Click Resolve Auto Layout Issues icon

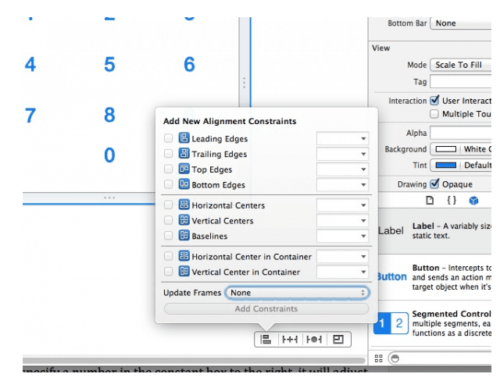point(314,339)
